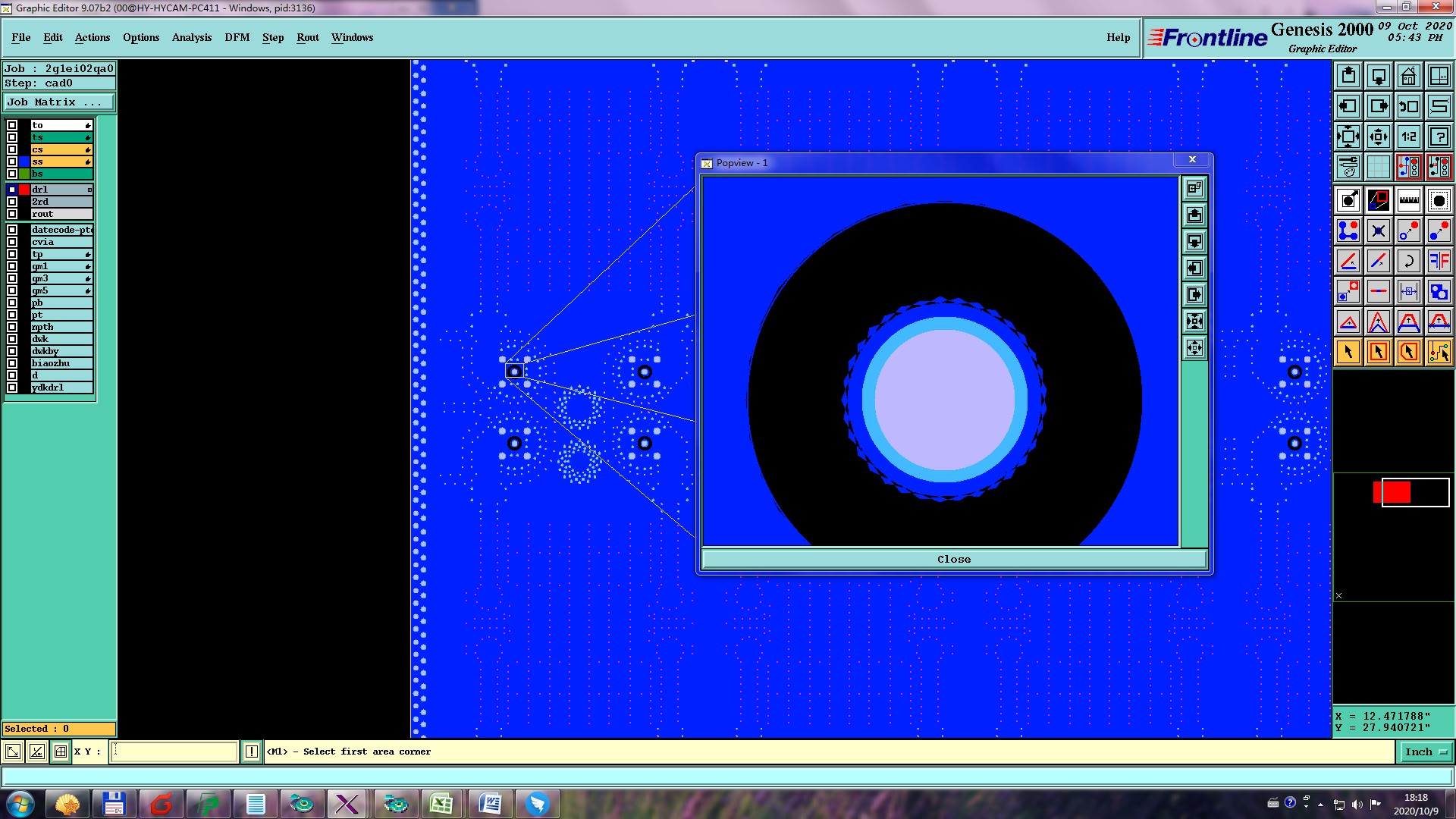Toggle the ts layer checkbox
The height and width of the screenshot is (819, 1456).
(12, 137)
